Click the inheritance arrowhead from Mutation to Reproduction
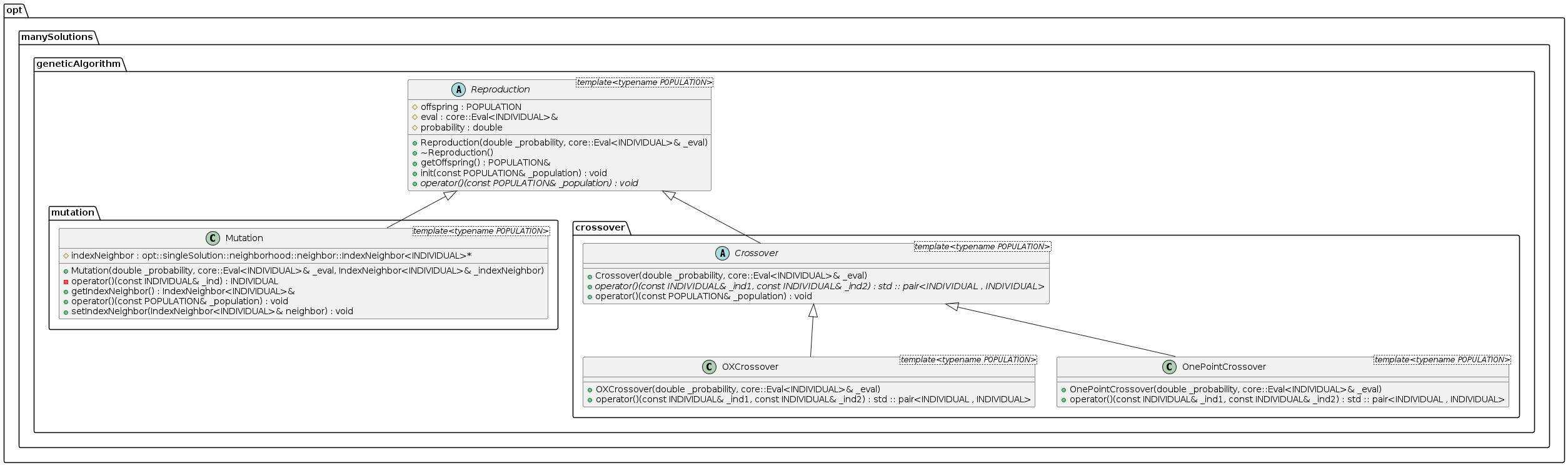Viewport: 1568px width, 466px height. click(451, 194)
